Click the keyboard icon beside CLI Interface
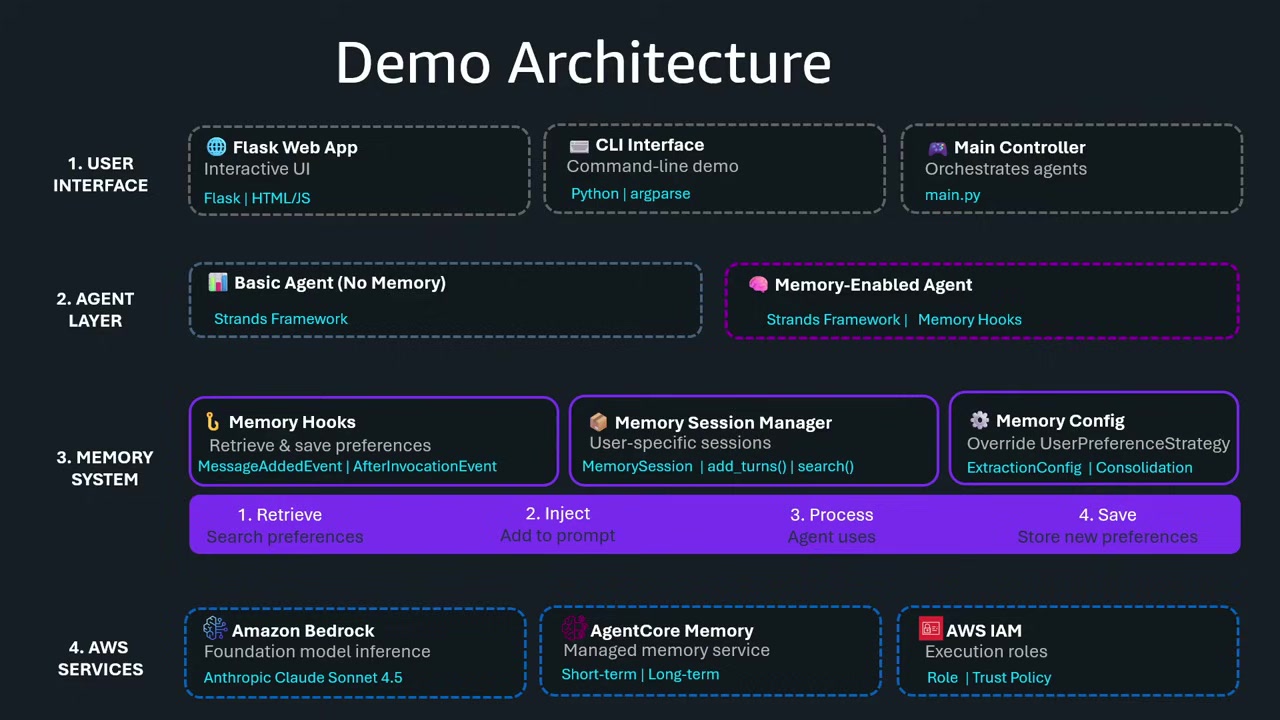The image size is (1280, 720). pyautogui.click(x=579, y=146)
